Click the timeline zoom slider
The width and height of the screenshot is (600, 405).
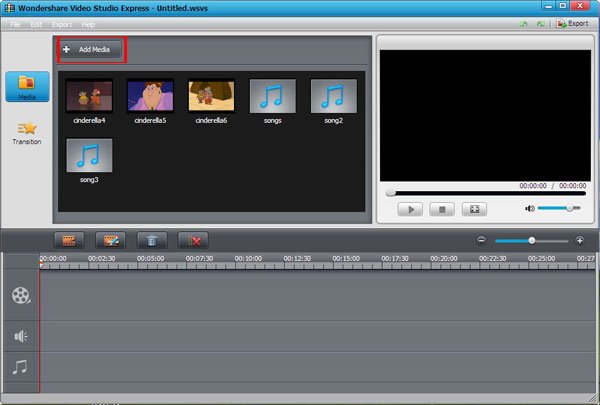point(532,241)
